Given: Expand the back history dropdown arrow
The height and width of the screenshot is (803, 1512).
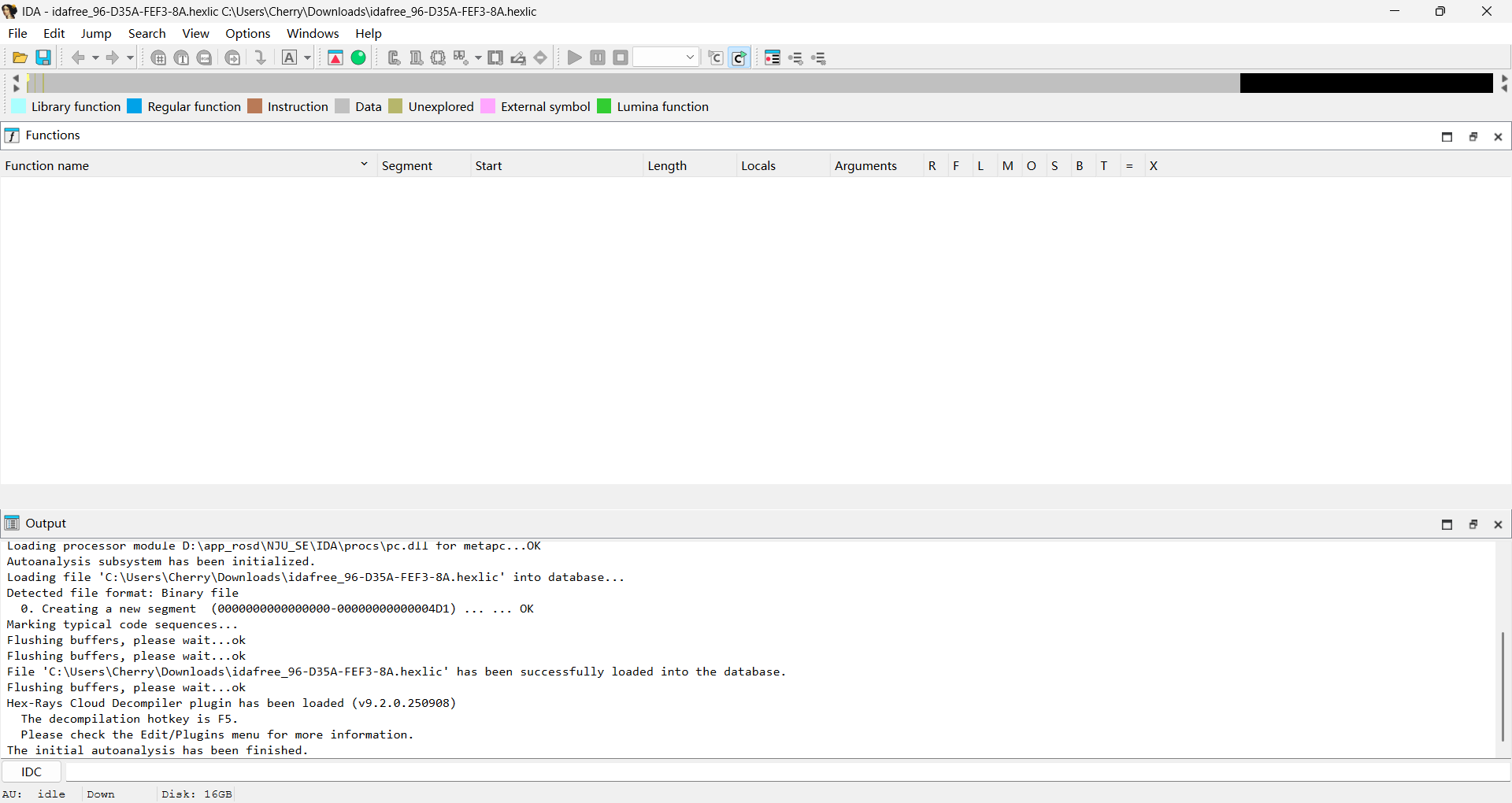Looking at the screenshot, I should tap(95, 57).
